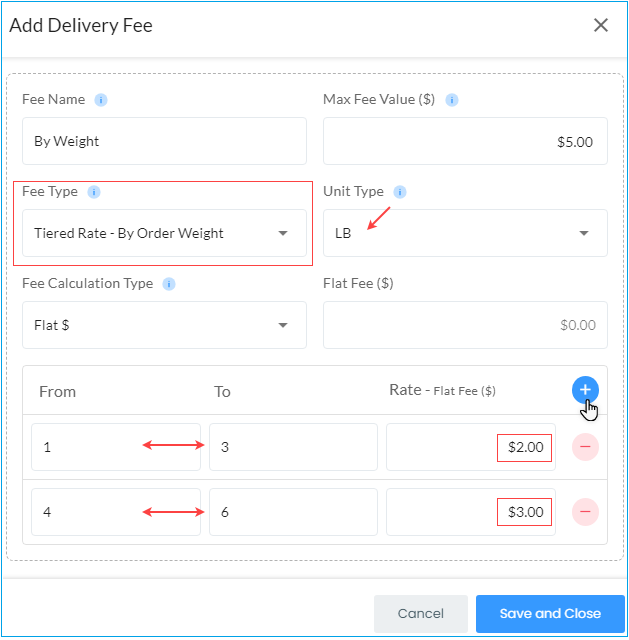Click the From field containing 1
Screen dimensions: 629x640
pyautogui.click(x=116, y=447)
